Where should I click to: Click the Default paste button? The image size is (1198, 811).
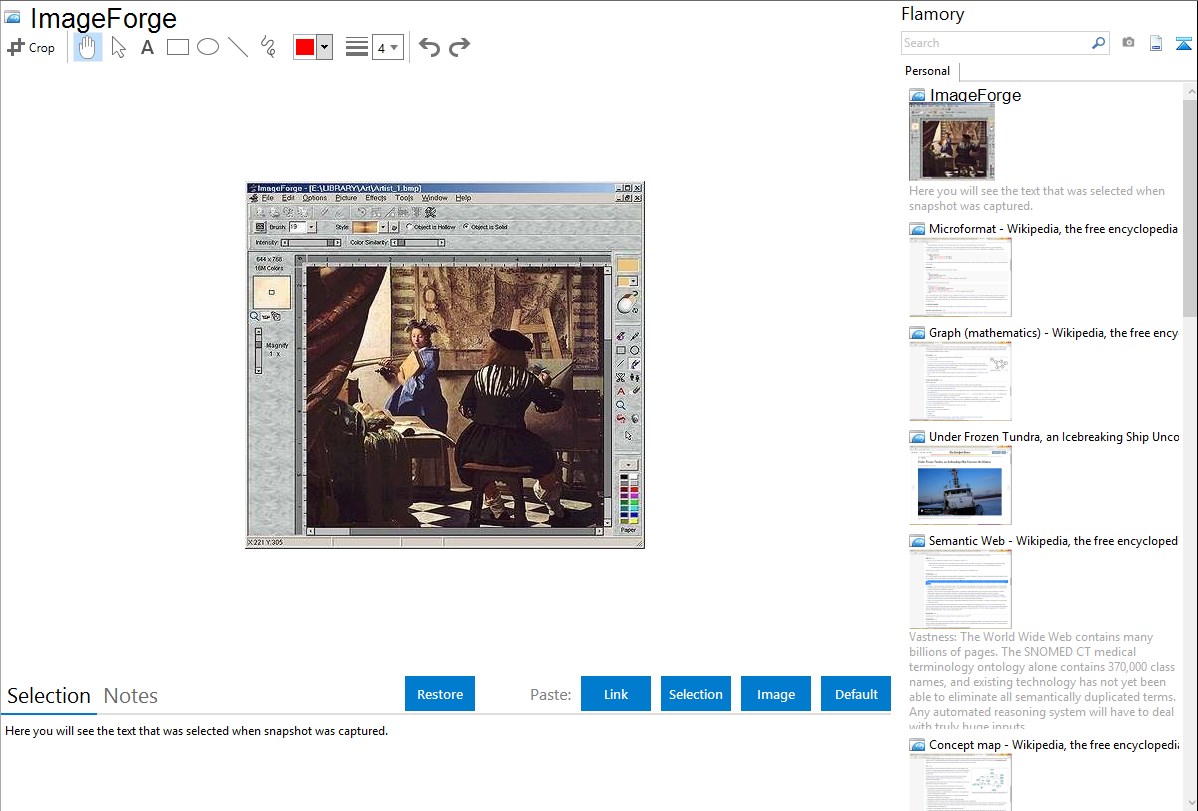point(856,694)
